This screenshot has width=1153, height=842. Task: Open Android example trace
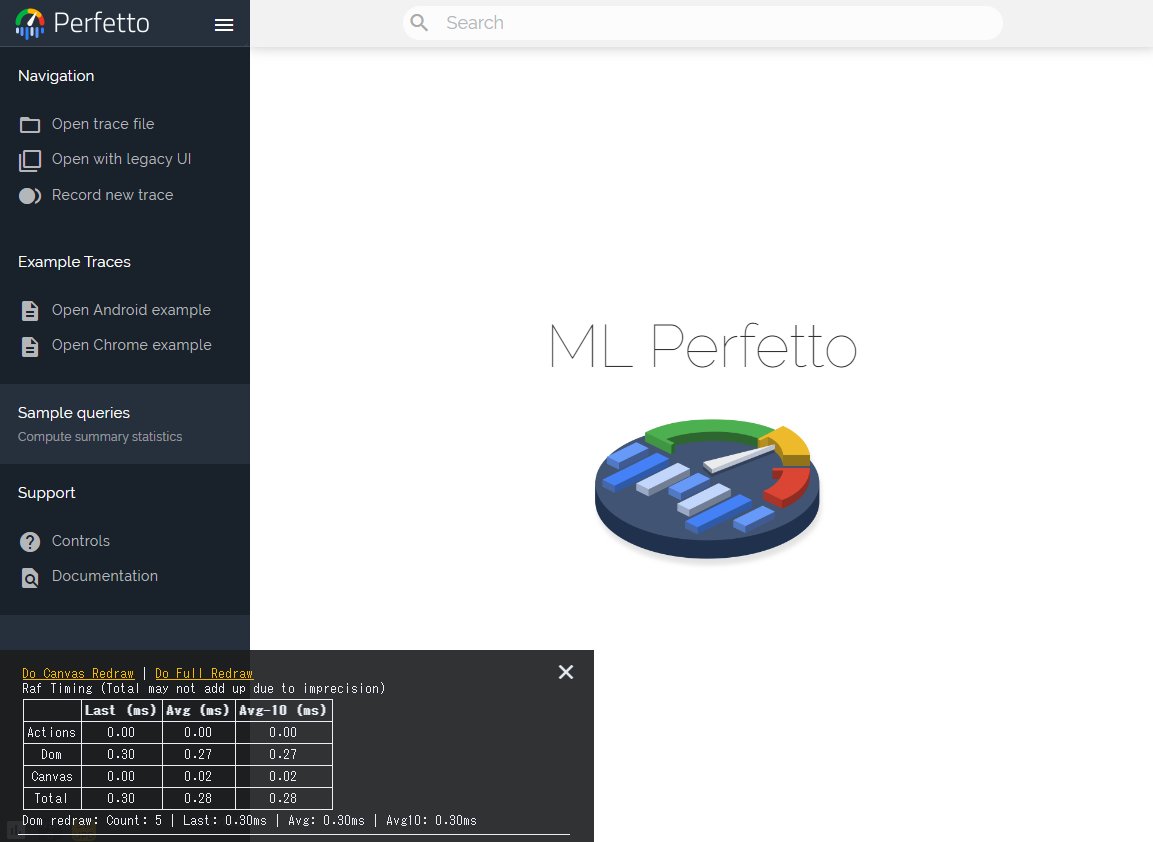(131, 310)
